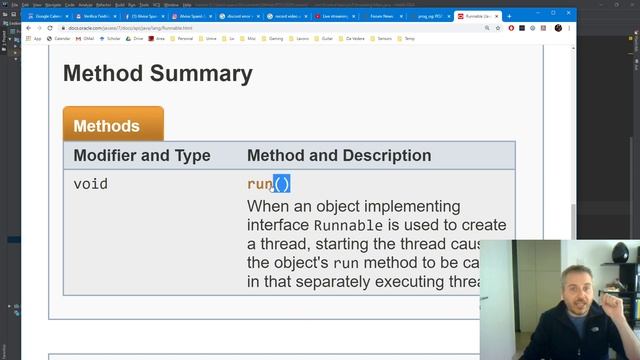The image size is (640, 360).
Task: Open a new Chrome tab with plus
Action: (x=509, y=16)
